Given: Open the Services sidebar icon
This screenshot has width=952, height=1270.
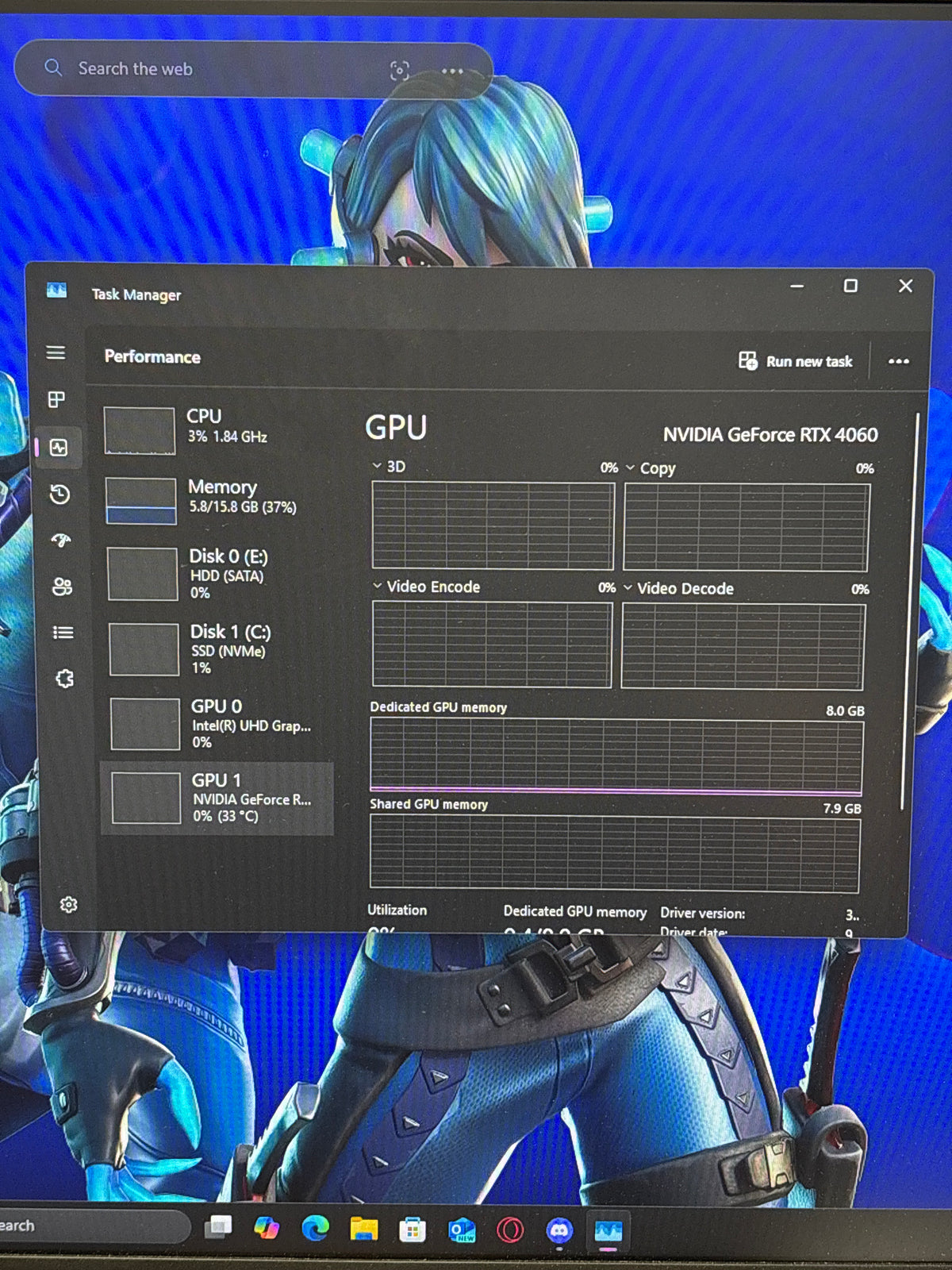Looking at the screenshot, I should 64,679.
